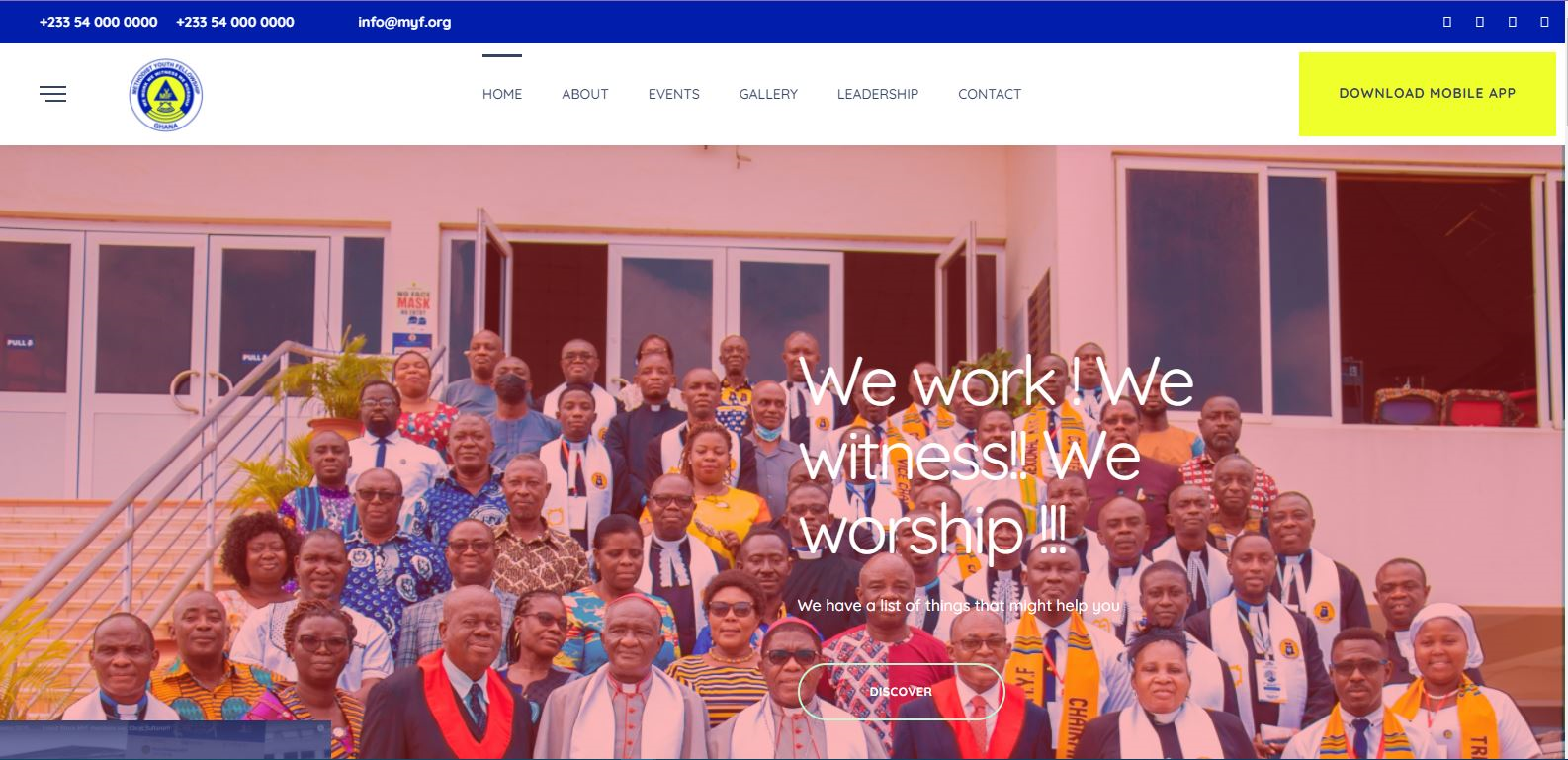Click the leftmost social icon in the blue bar
This screenshot has width=1568, height=760.
(x=1447, y=22)
